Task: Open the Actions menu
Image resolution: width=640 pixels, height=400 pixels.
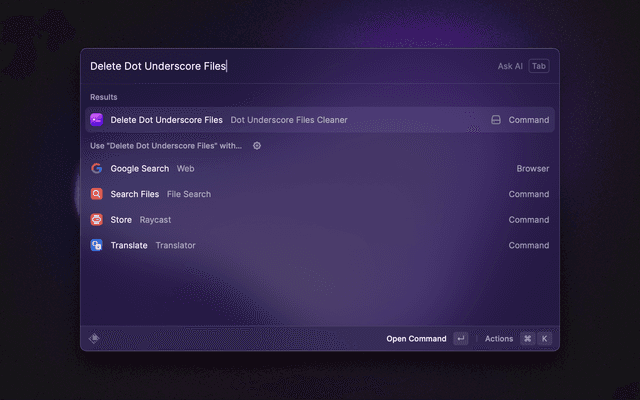Action: 499,339
